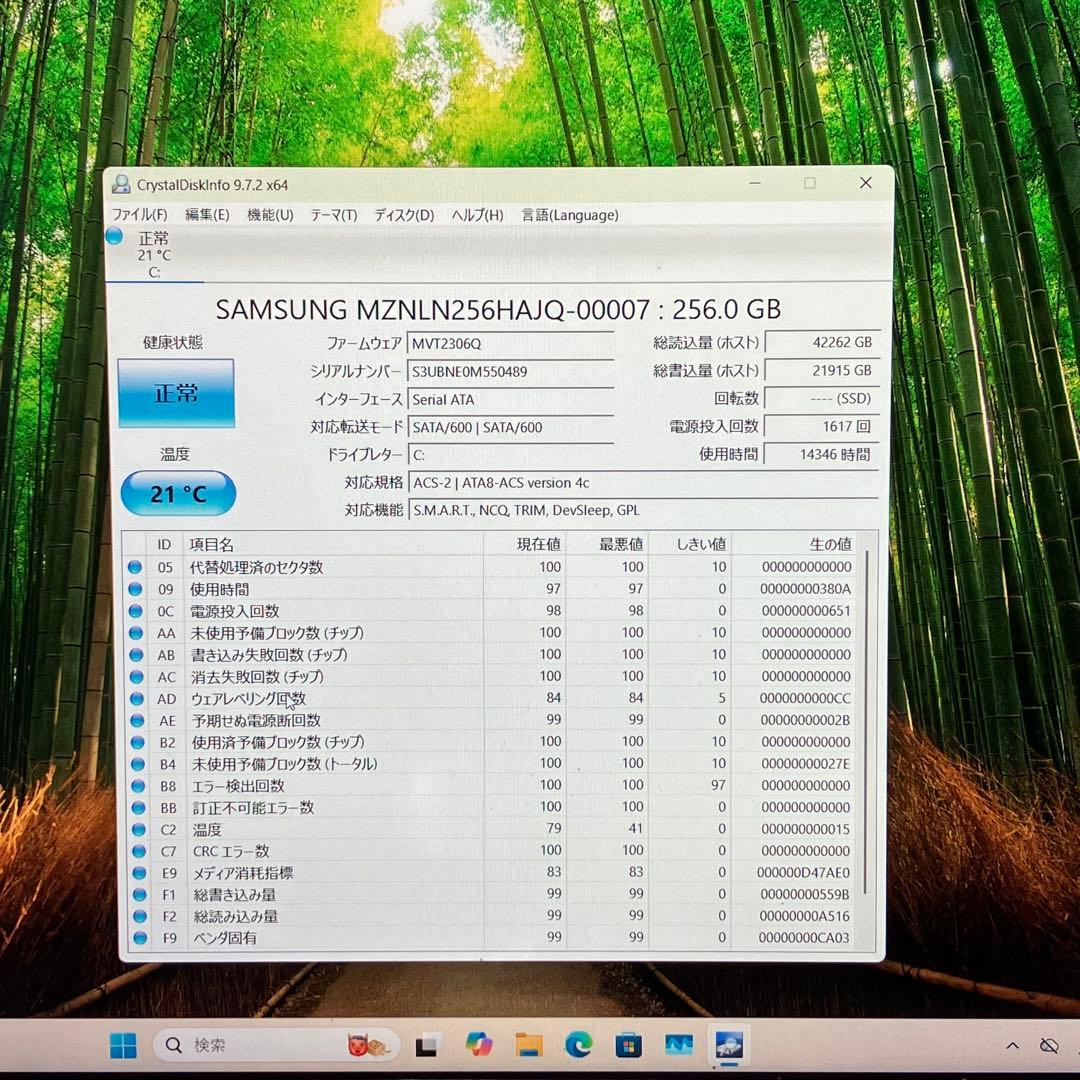This screenshot has width=1080, height=1080.
Task: Open Microsoft Store from the taskbar
Action: [x=629, y=1046]
